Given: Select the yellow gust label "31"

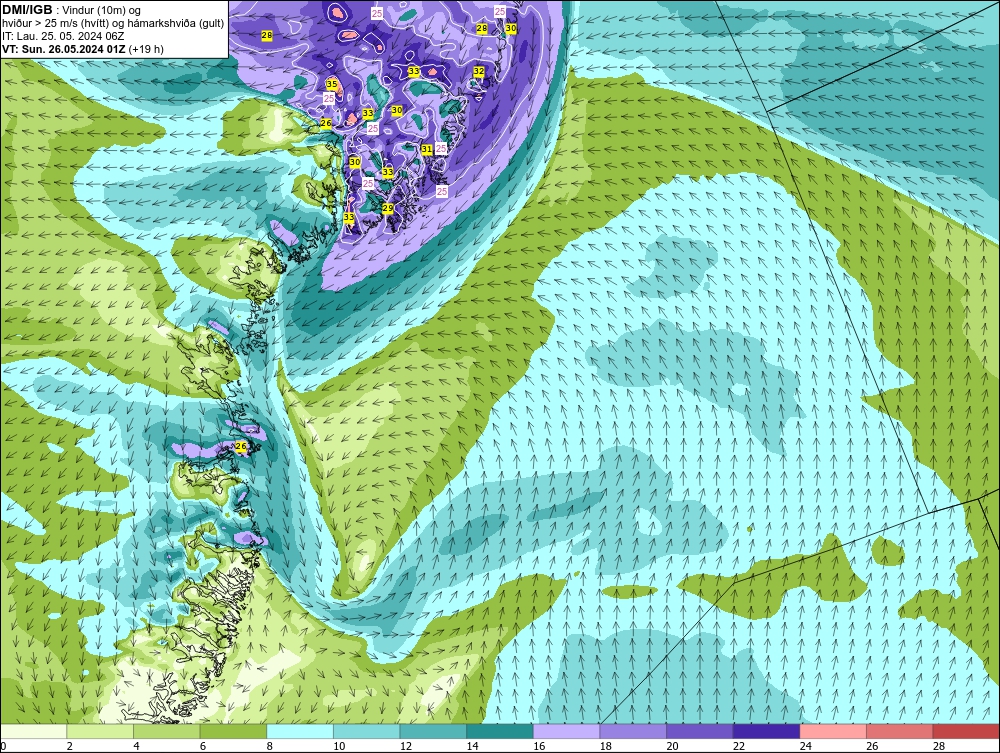Looking at the screenshot, I should pyautogui.click(x=427, y=149).
